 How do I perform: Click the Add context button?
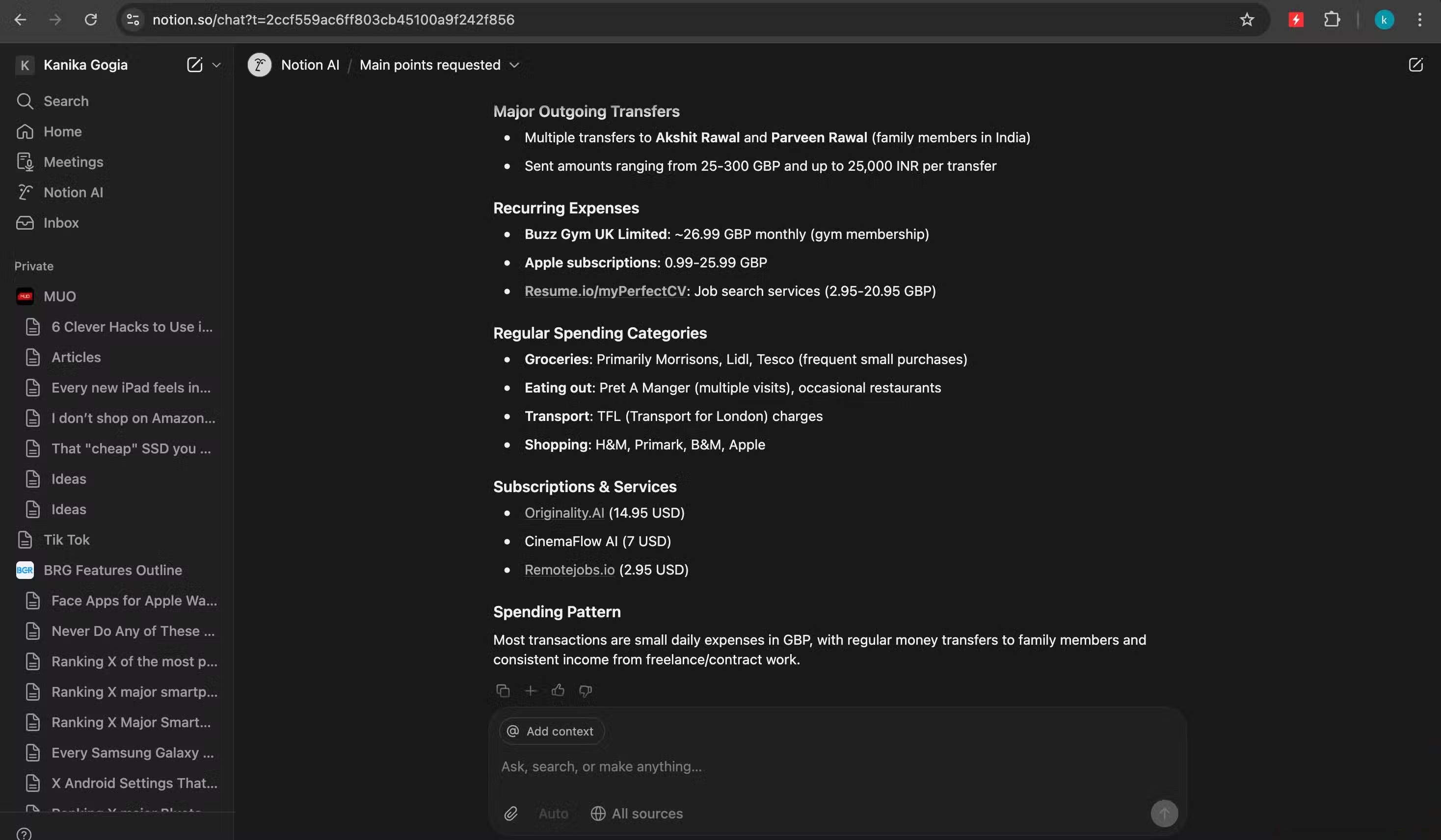pyautogui.click(x=552, y=732)
